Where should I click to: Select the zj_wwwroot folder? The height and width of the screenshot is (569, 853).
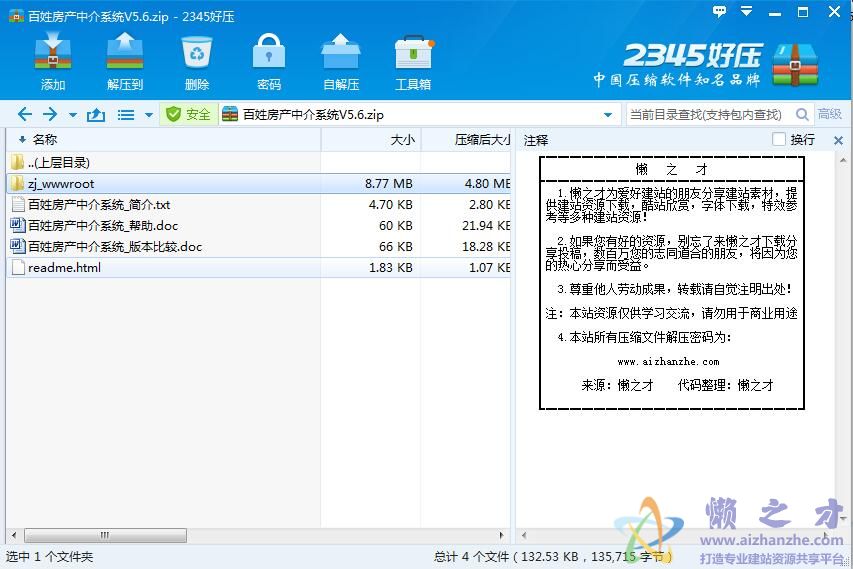[x=258, y=183]
